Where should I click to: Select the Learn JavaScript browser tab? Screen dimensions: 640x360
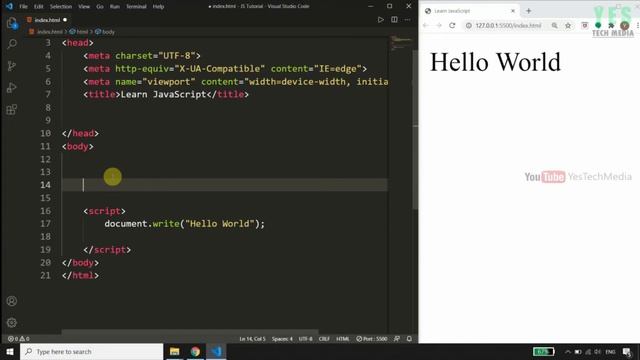coord(469,11)
